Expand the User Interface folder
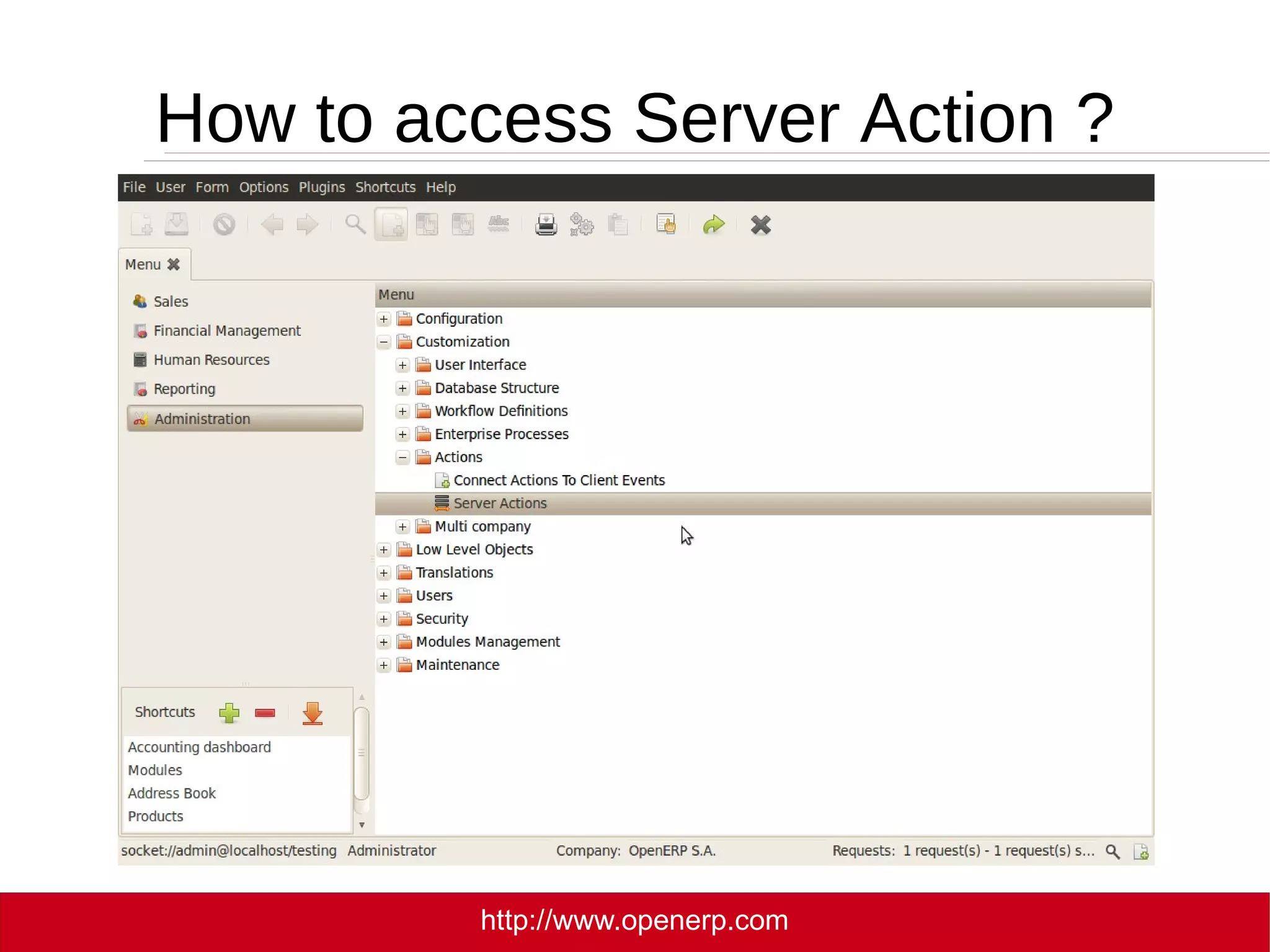Viewport: 1270px width, 952px height. (402, 365)
